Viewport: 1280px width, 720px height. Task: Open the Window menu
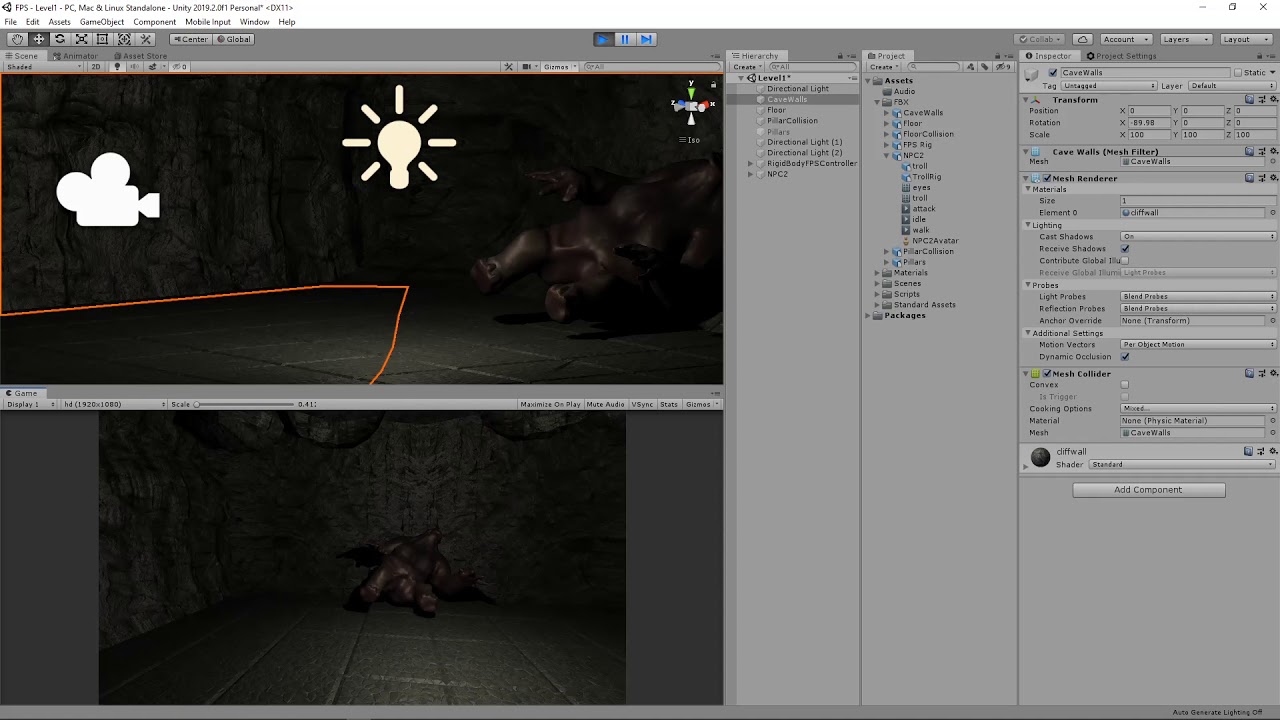tap(254, 22)
